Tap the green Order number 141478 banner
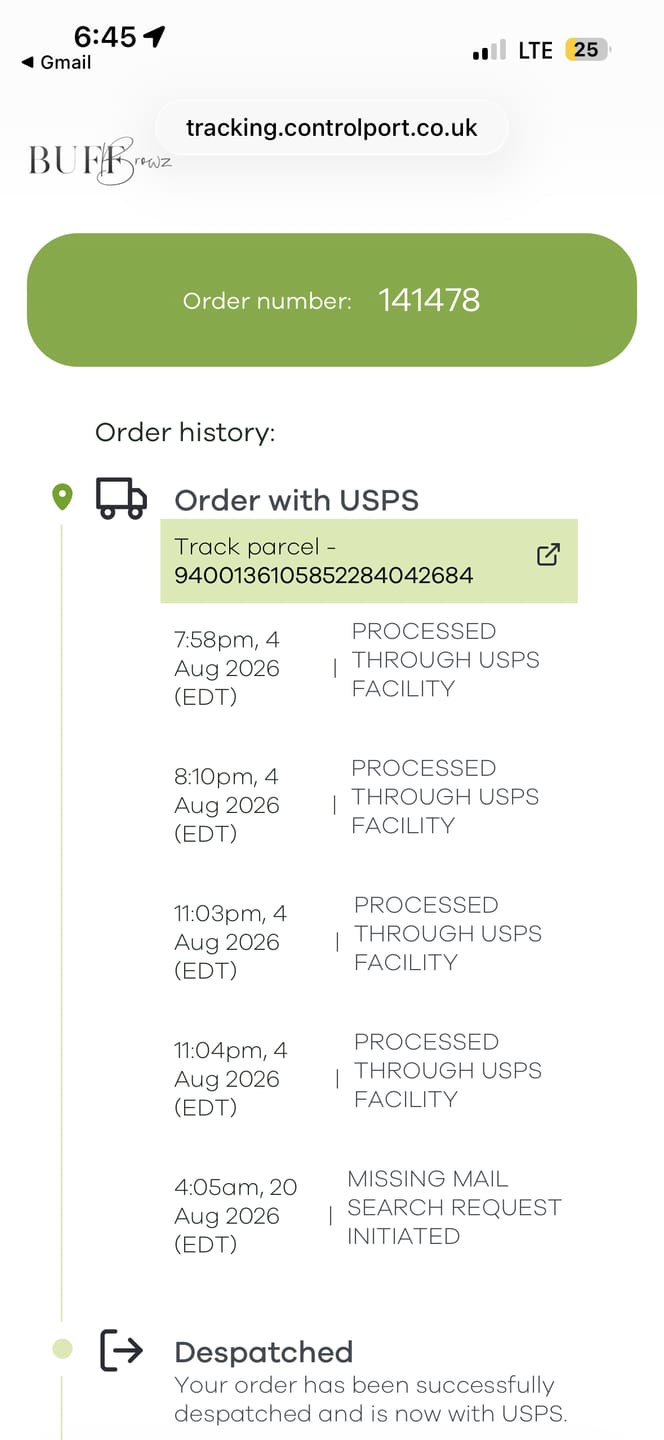The image size is (664, 1440). click(332, 300)
